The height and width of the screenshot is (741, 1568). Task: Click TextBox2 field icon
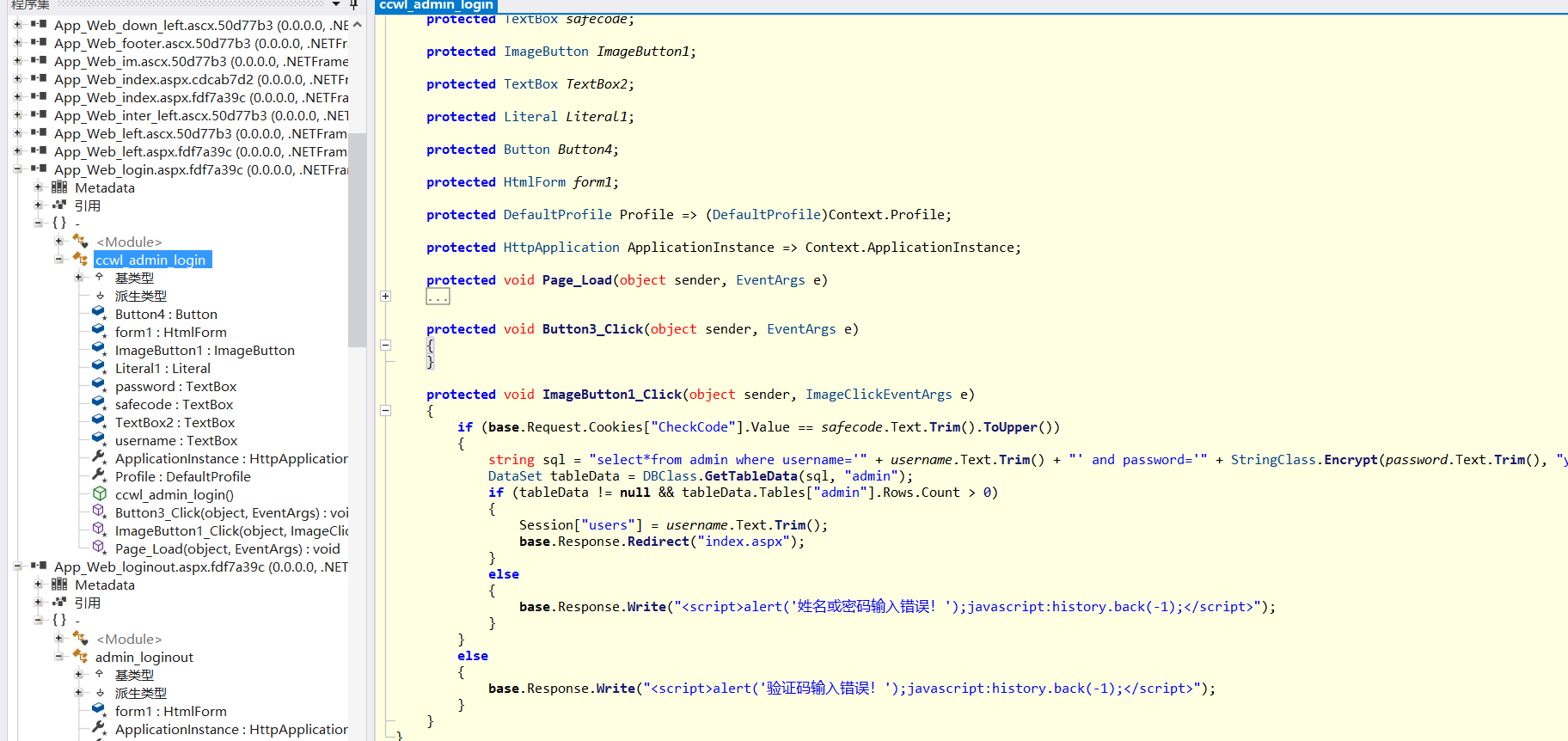pyautogui.click(x=99, y=421)
